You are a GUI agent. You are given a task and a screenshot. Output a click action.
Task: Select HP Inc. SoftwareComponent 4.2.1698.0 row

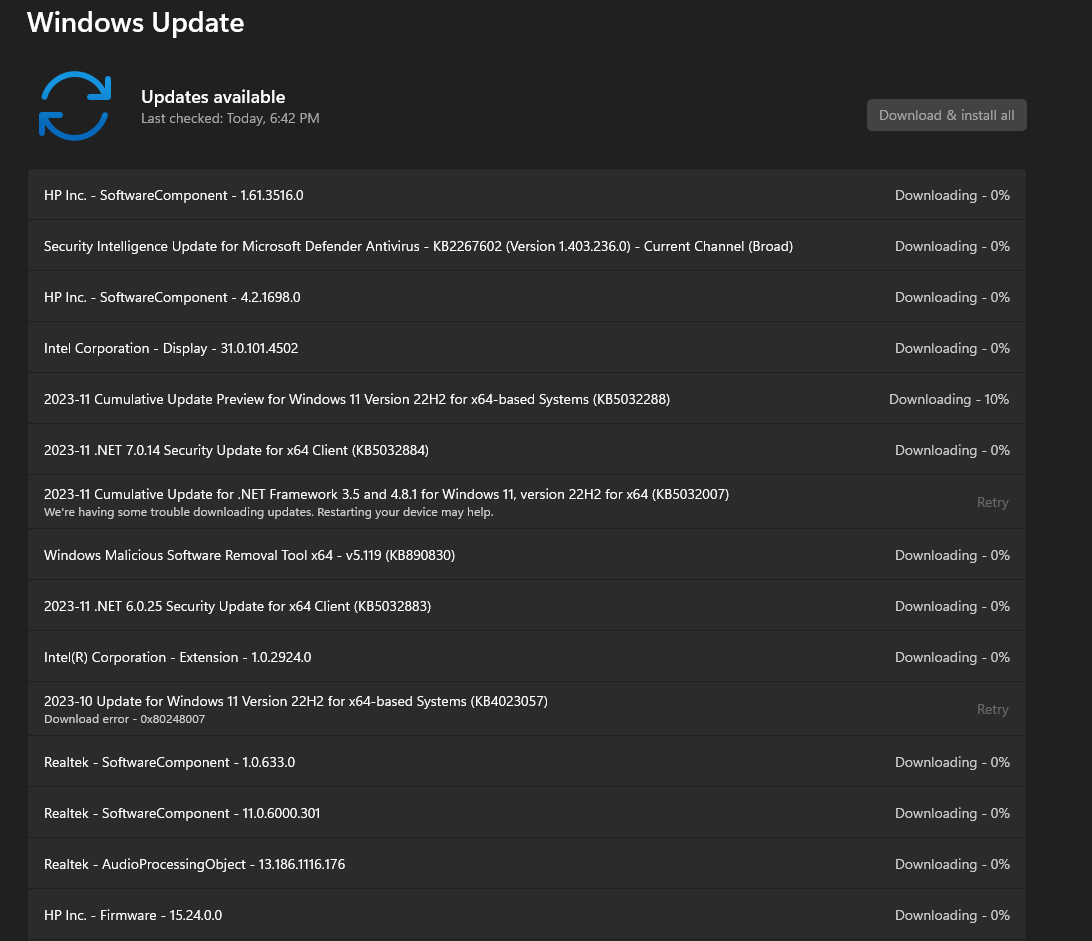tap(526, 297)
